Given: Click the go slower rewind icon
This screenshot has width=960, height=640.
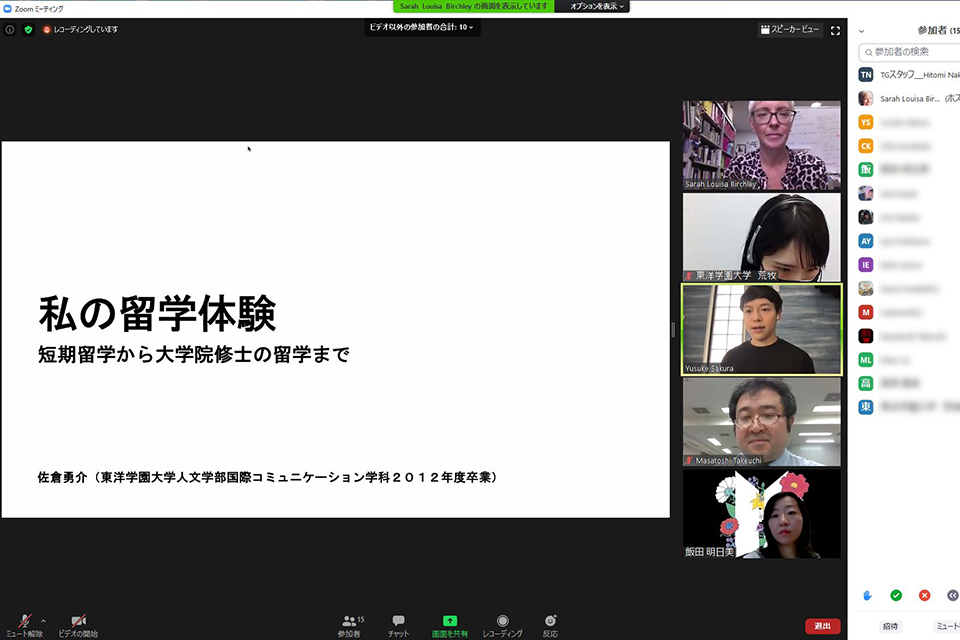Looking at the screenshot, I should [953, 595].
